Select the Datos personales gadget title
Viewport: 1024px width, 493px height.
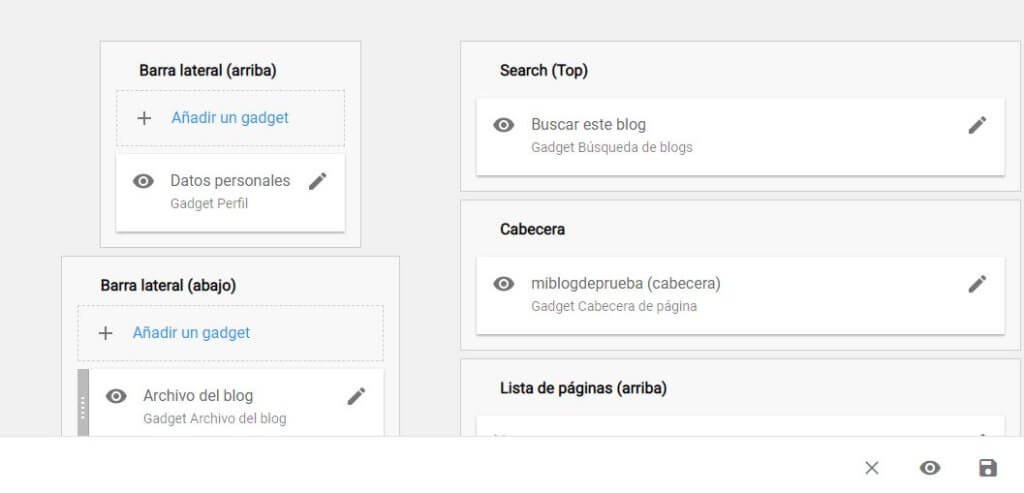click(x=230, y=181)
